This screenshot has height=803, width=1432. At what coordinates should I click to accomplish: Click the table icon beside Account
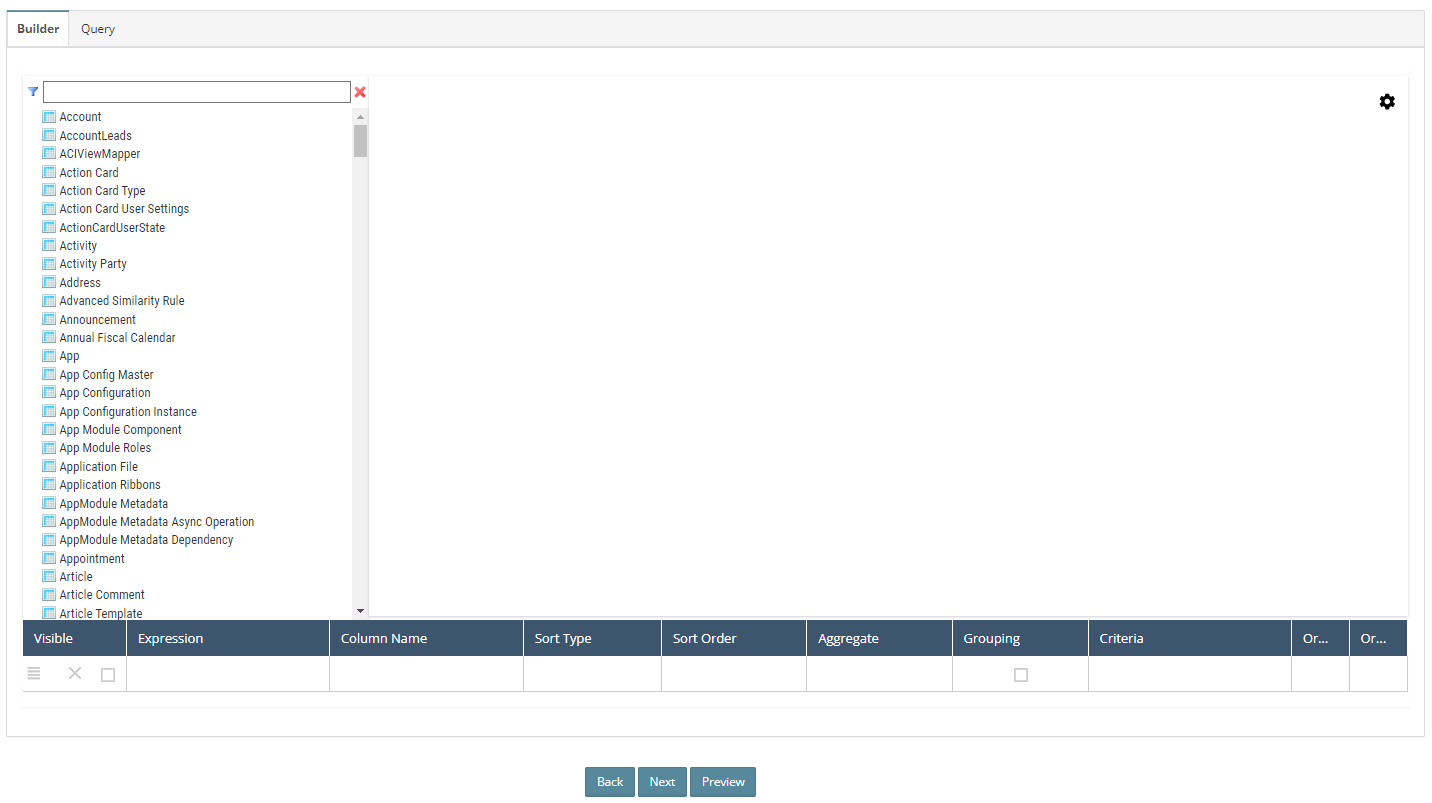click(x=49, y=117)
